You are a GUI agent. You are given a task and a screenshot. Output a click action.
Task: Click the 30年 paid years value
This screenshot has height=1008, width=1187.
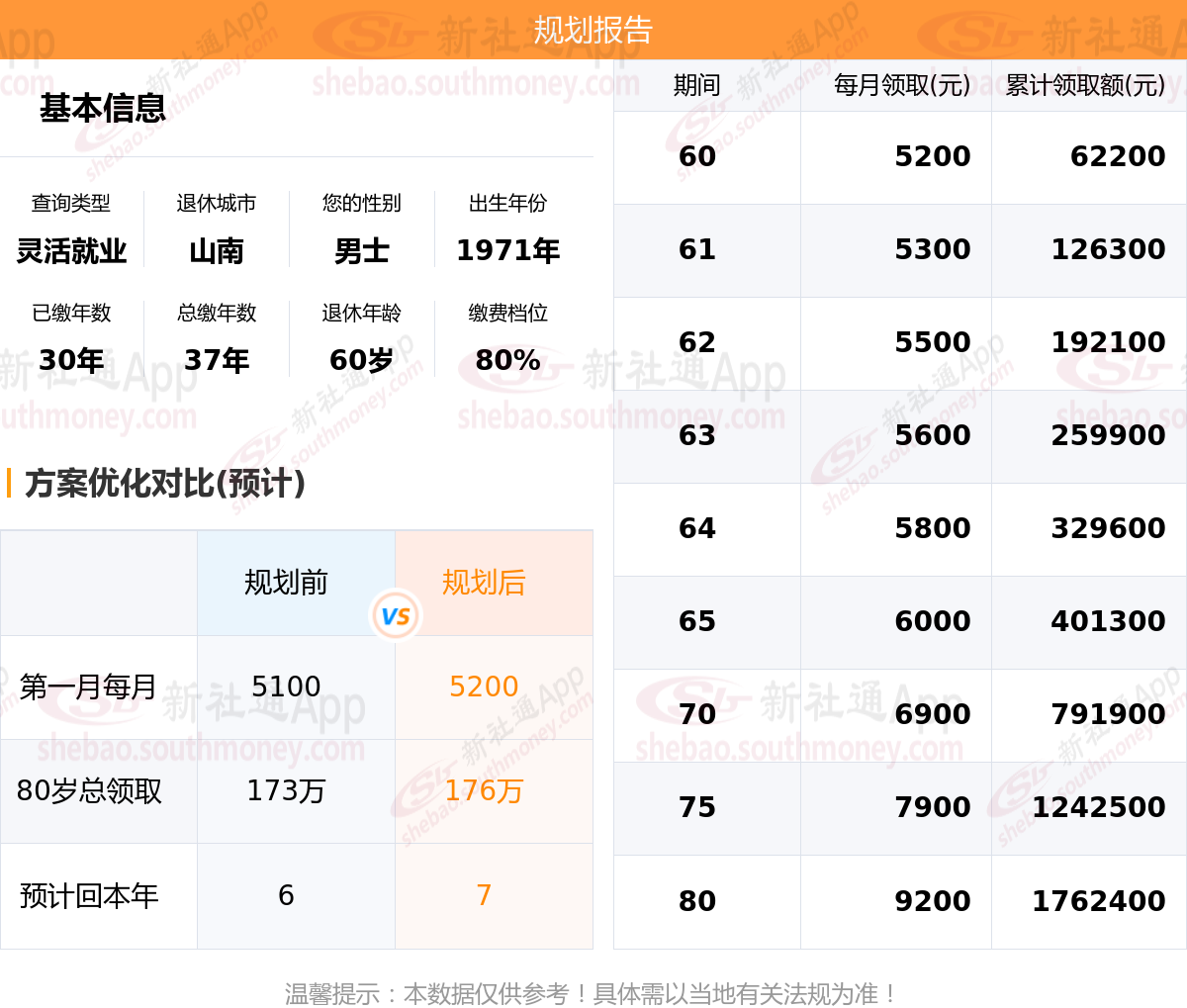71,360
